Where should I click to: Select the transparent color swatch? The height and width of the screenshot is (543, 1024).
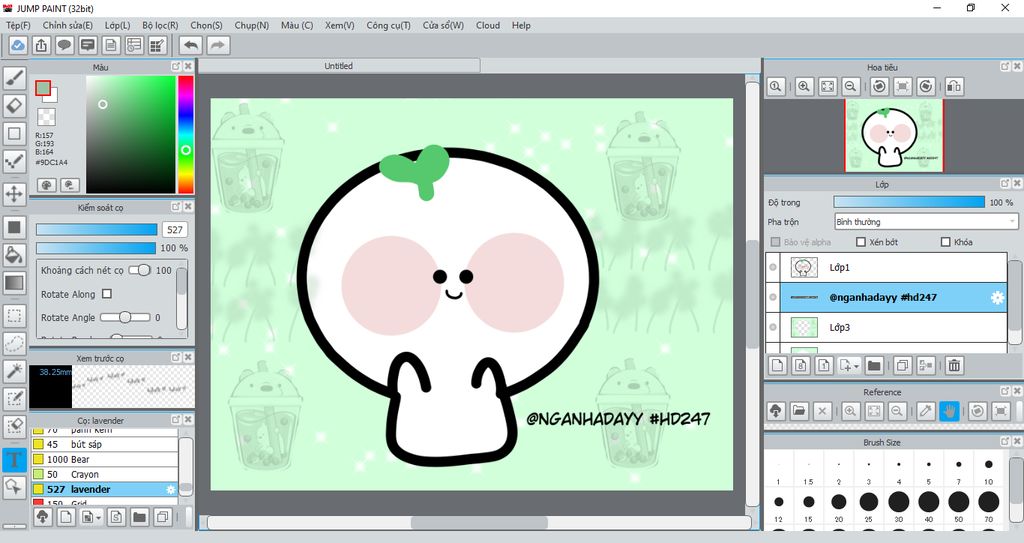tap(46, 117)
